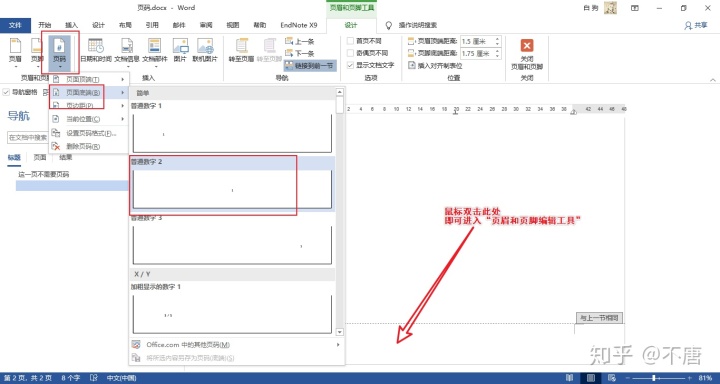720x384 pixels.
Task: Switch to EndNote X9 ribbon tab
Action: tap(299, 25)
